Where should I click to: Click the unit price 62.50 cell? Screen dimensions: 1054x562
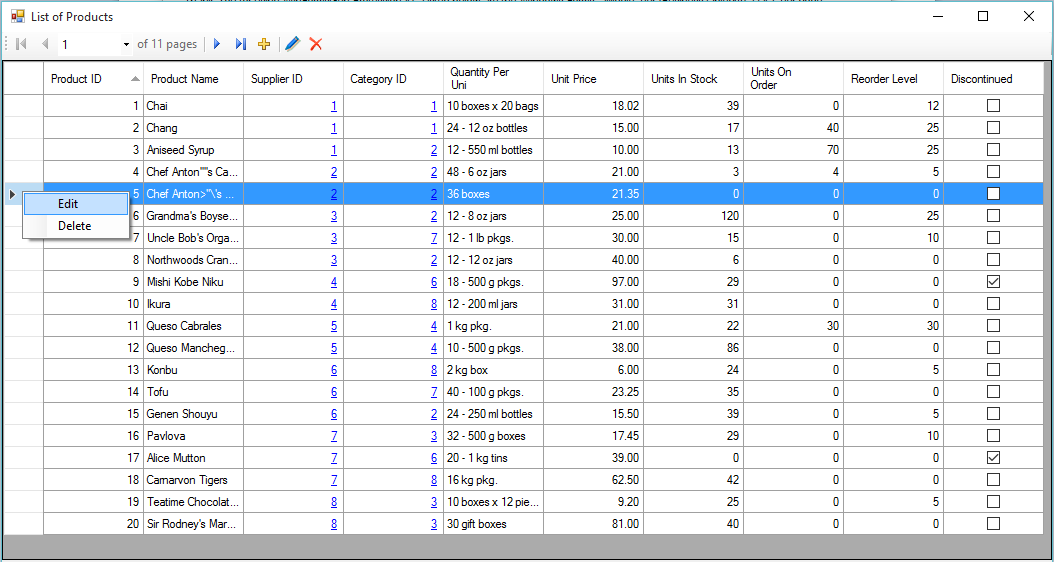pyautogui.click(x=594, y=480)
